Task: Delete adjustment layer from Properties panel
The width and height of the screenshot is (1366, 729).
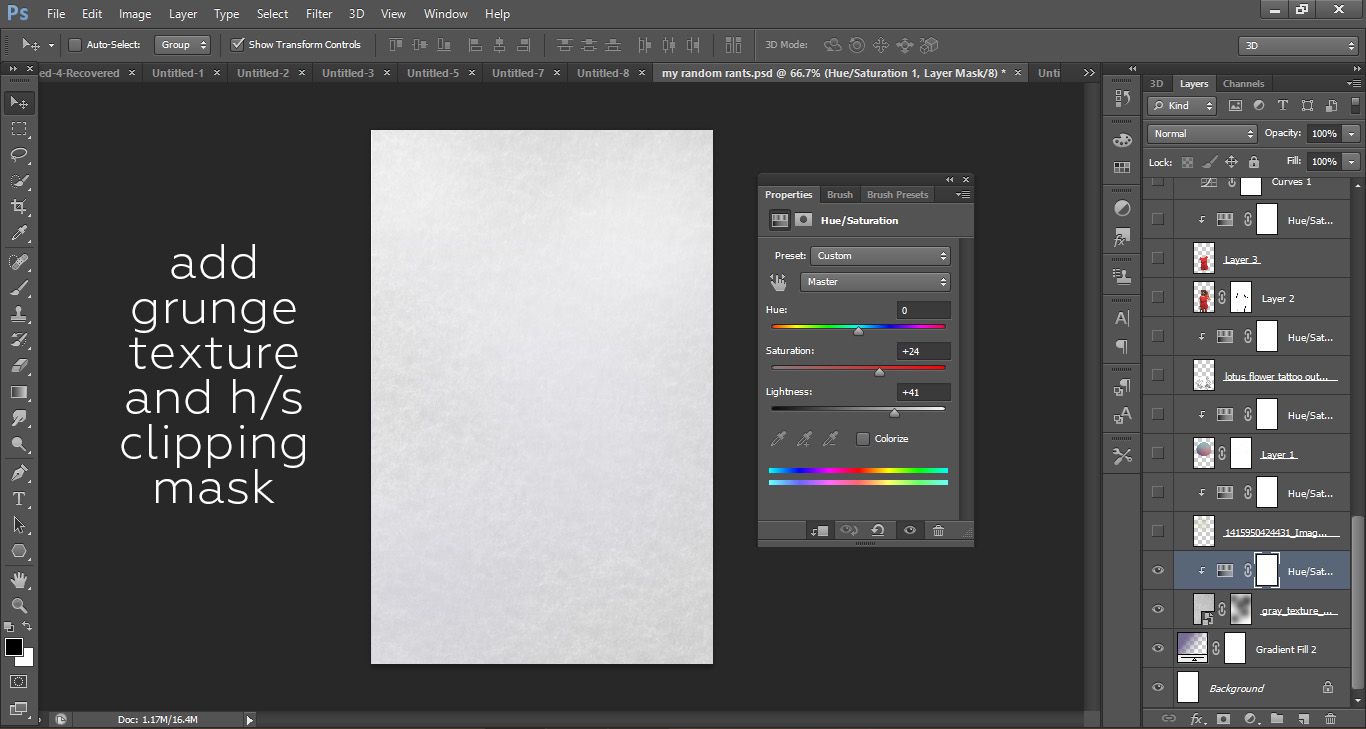Action: coord(938,531)
